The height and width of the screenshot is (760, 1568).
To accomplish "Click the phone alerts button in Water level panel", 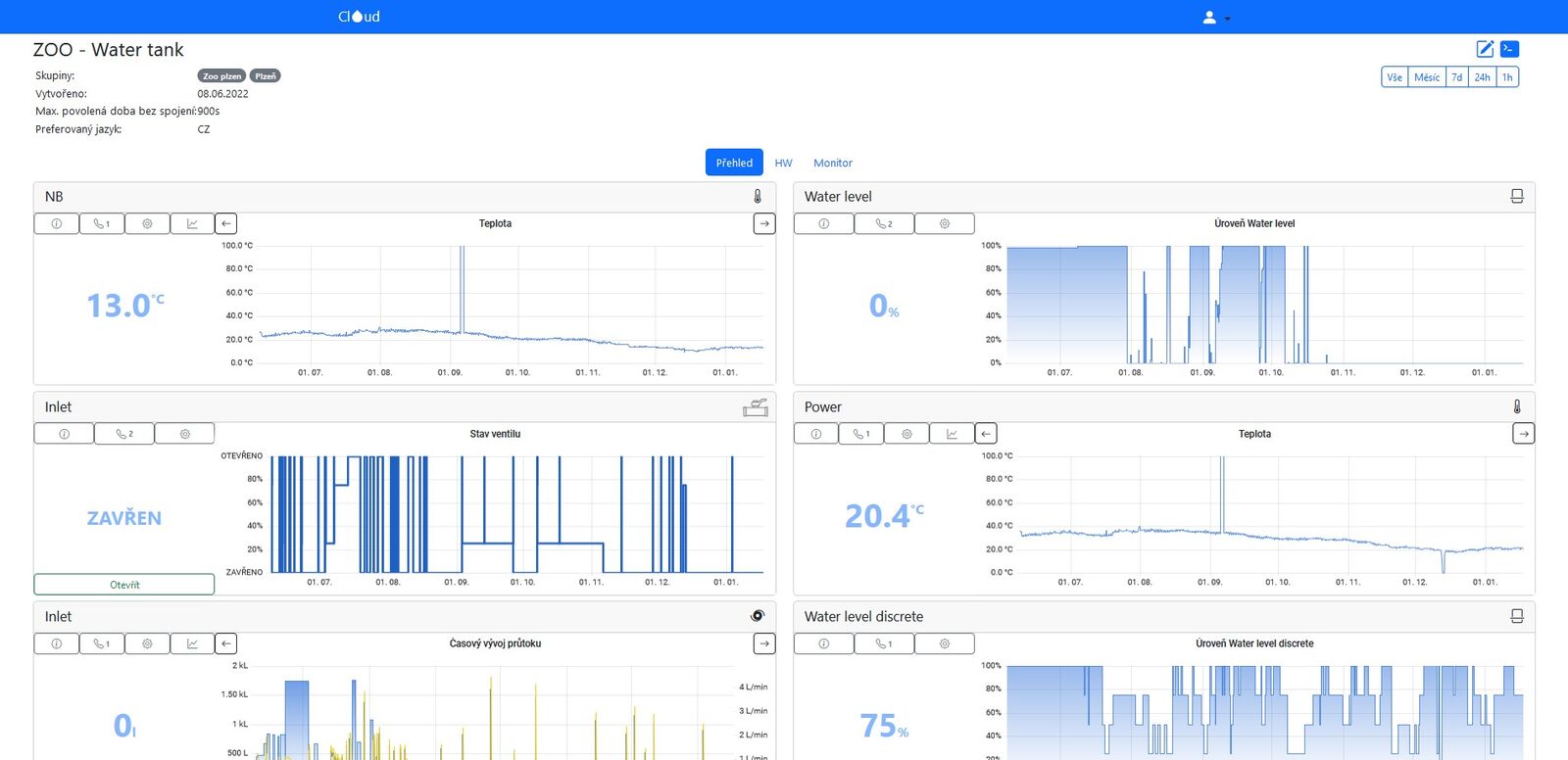I will (x=884, y=224).
